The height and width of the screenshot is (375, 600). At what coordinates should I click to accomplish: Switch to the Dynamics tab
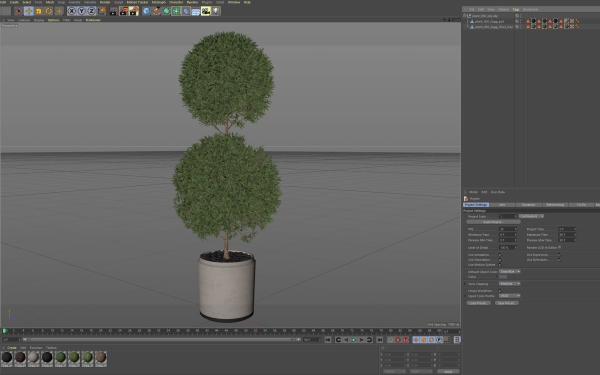coord(528,205)
